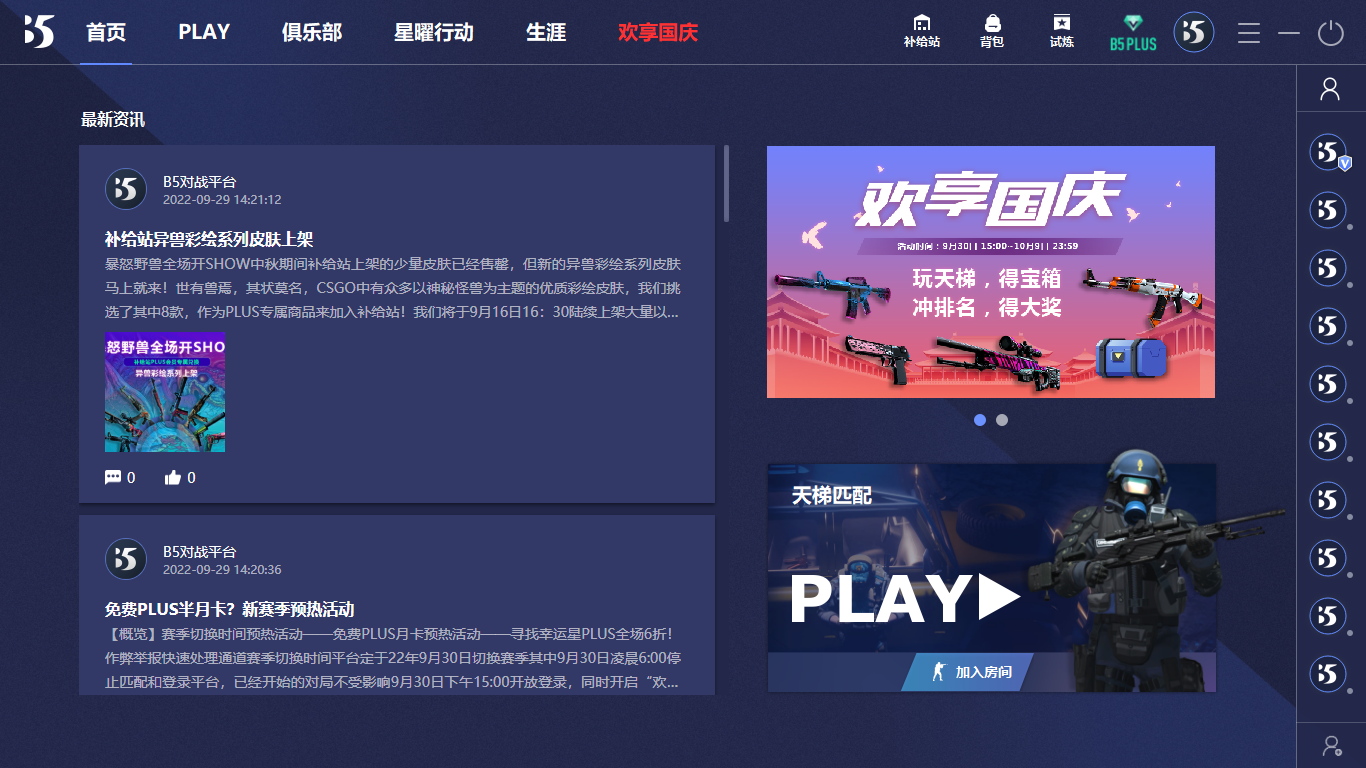1366x768 pixels.
Task: Click the power button icon
Action: (1330, 33)
